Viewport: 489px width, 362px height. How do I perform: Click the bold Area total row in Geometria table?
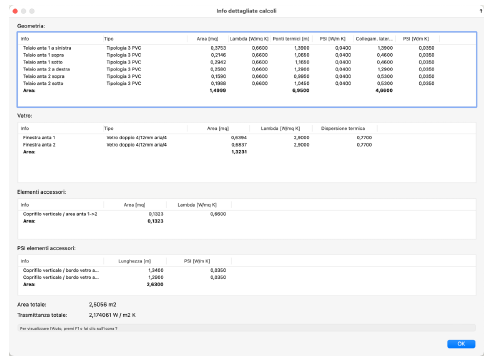pos(247,90)
